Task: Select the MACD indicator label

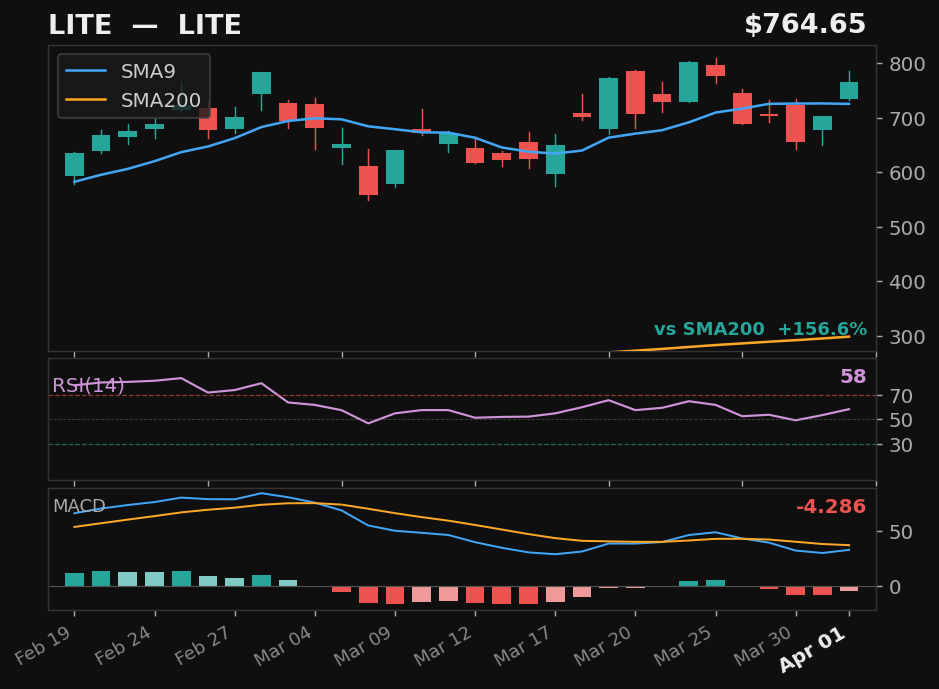Action: (x=78, y=507)
